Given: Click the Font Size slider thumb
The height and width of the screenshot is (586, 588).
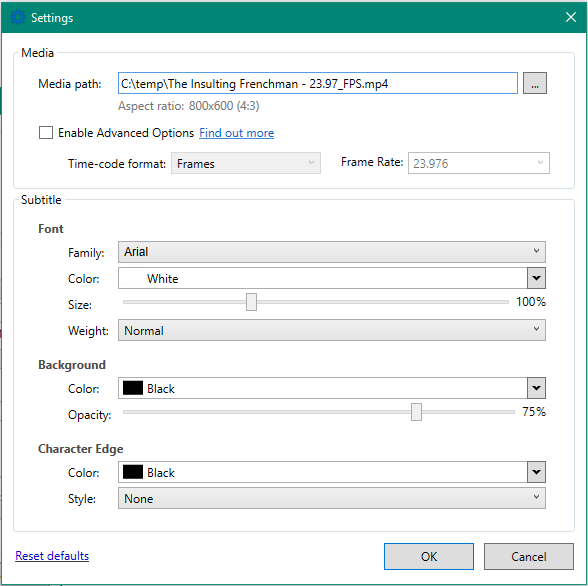Looking at the screenshot, I should [x=251, y=302].
